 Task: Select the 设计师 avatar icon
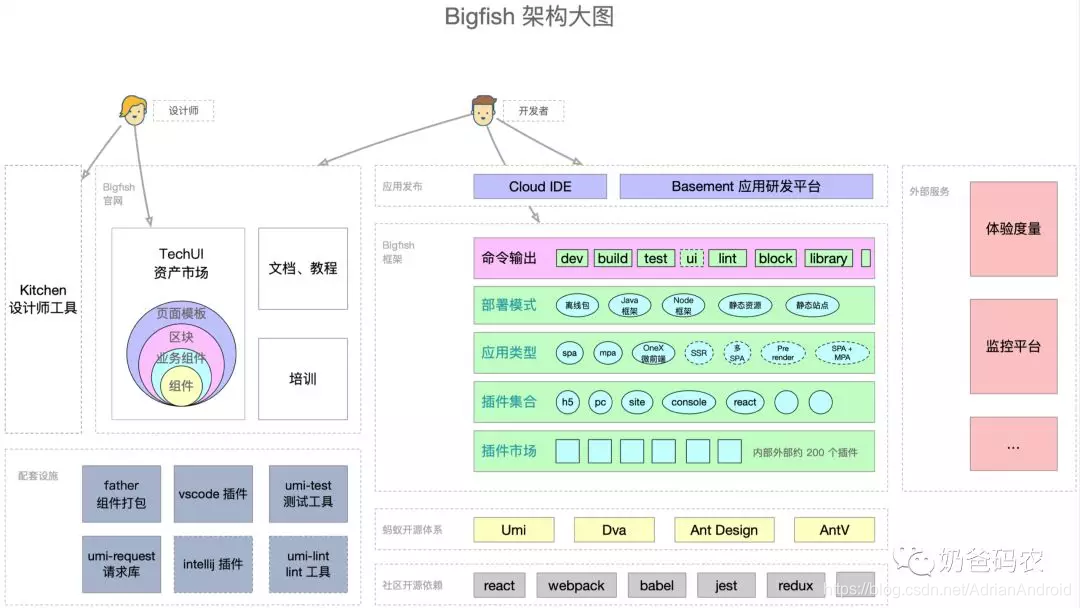135,110
